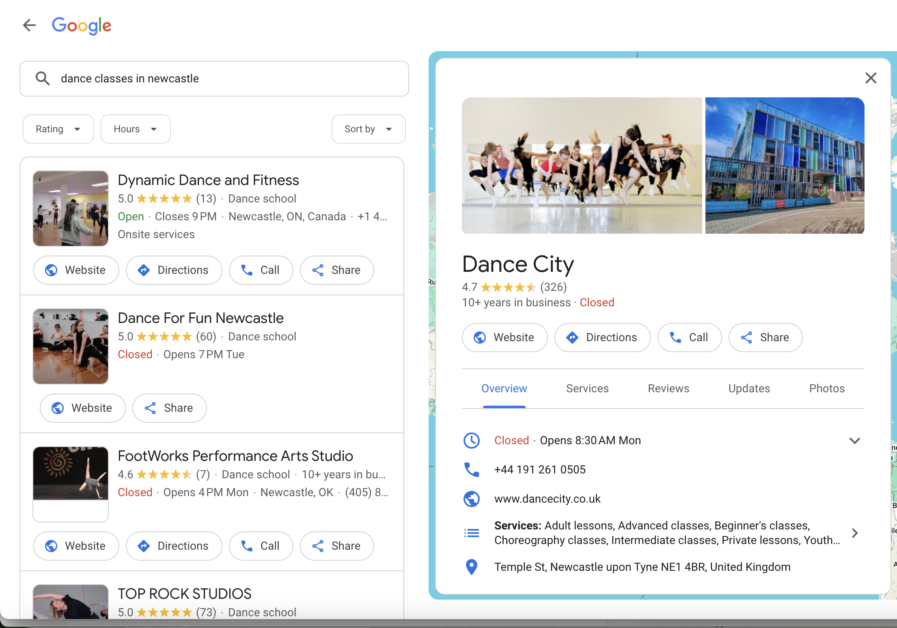Open the Hours filter dropdown
This screenshot has height=628, width=897.
pyautogui.click(x=136, y=129)
